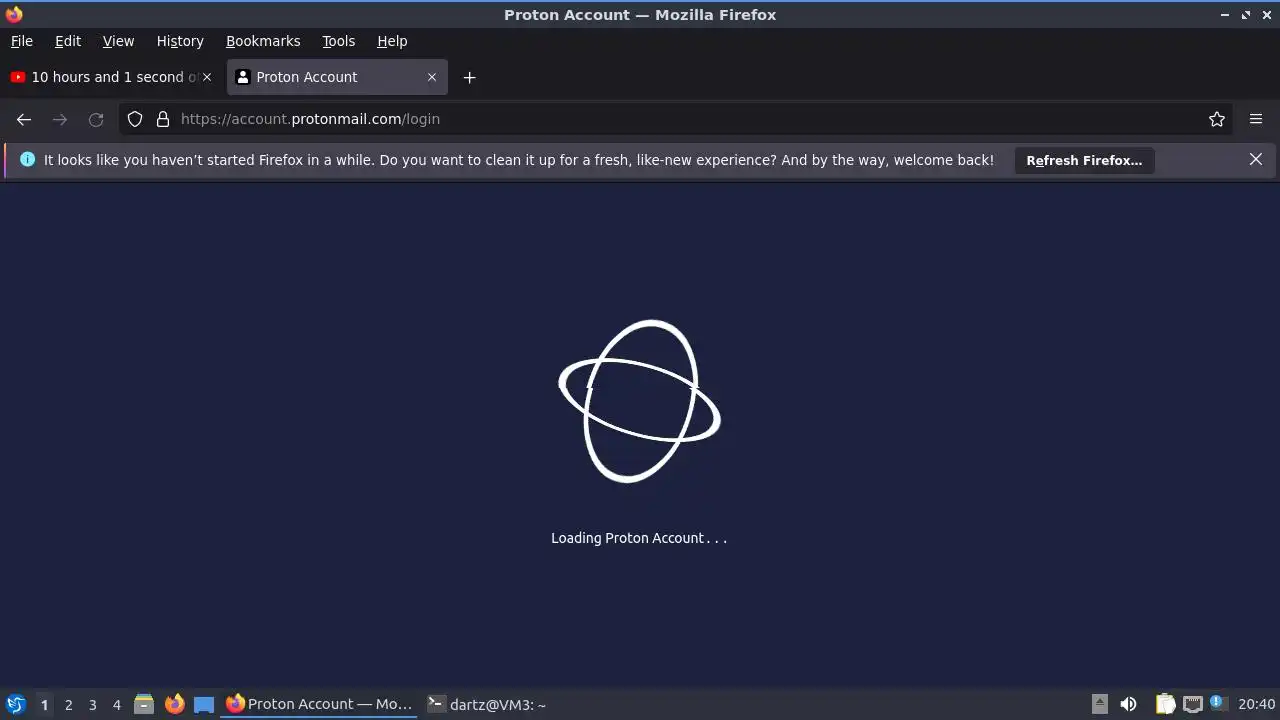Select the Proton Account tab

[x=337, y=77]
